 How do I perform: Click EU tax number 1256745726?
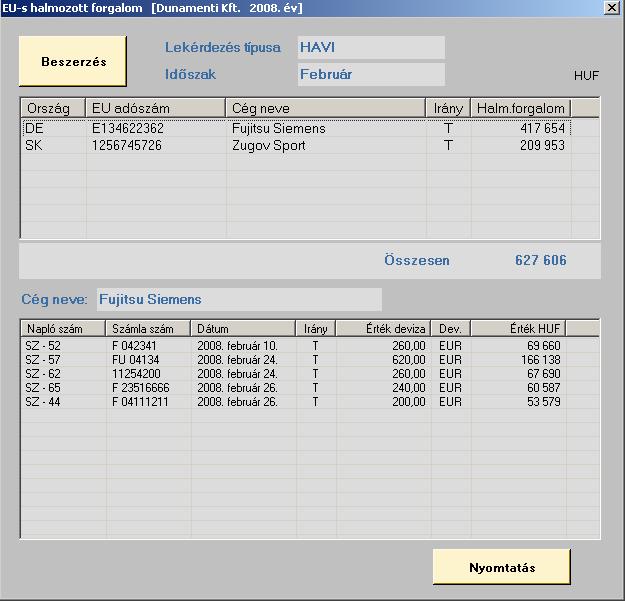(x=127, y=145)
